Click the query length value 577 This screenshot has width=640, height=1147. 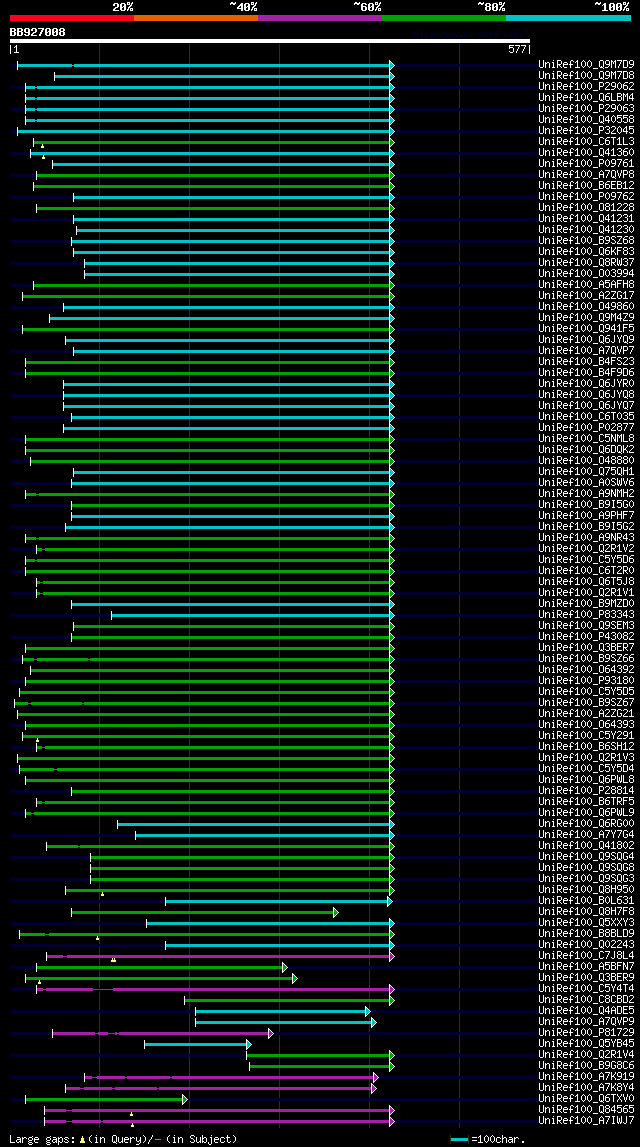point(517,50)
